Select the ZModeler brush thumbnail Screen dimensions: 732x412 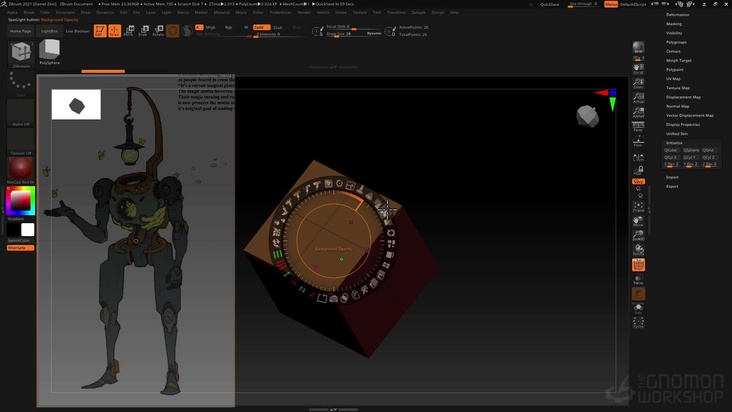21,54
